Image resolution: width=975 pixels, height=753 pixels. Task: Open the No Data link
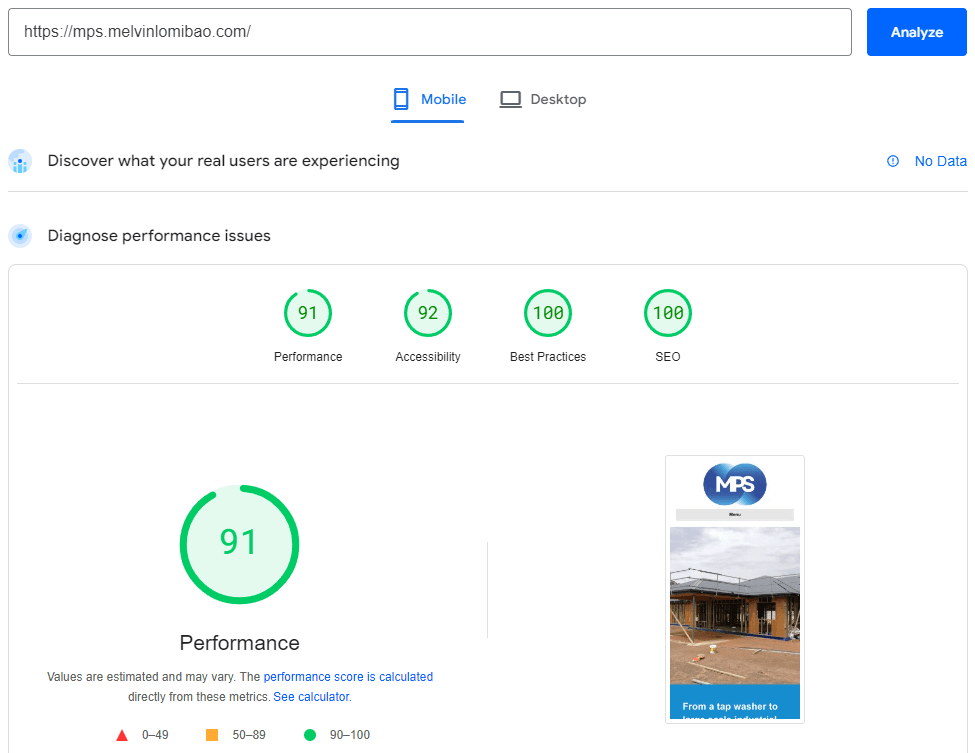coord(940,161)
